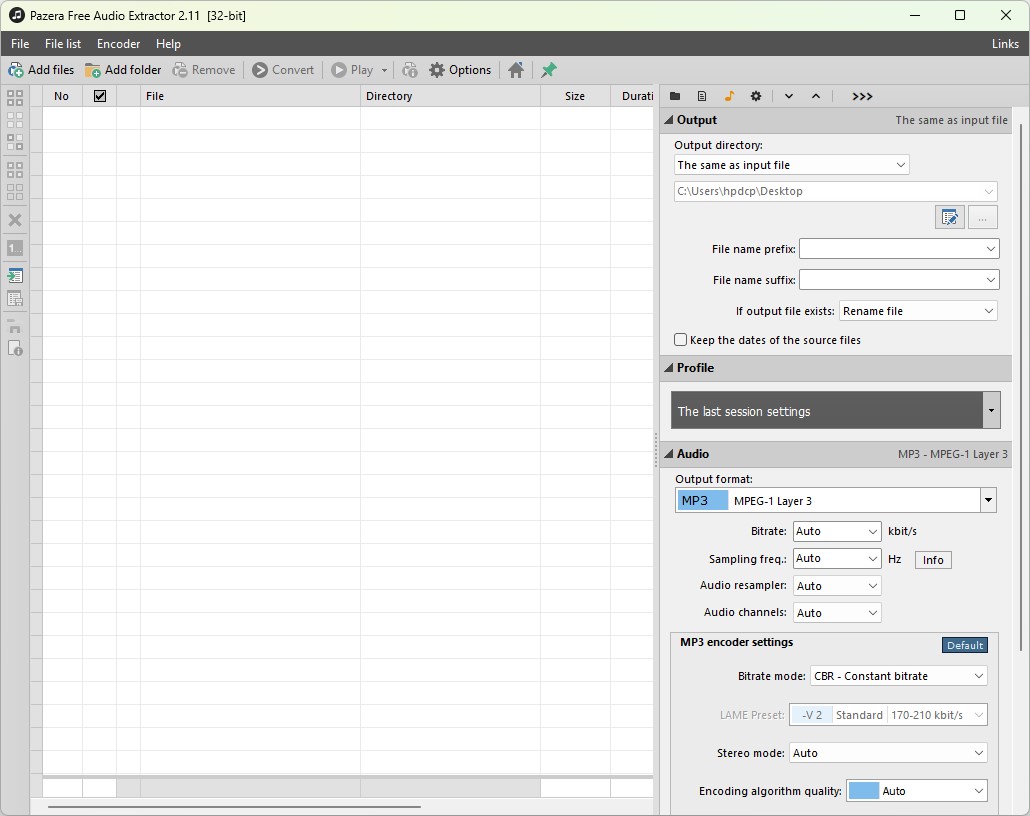Open the Links menu
The width and height of the screenshot is (1030, 816).
coord(1005,43)
